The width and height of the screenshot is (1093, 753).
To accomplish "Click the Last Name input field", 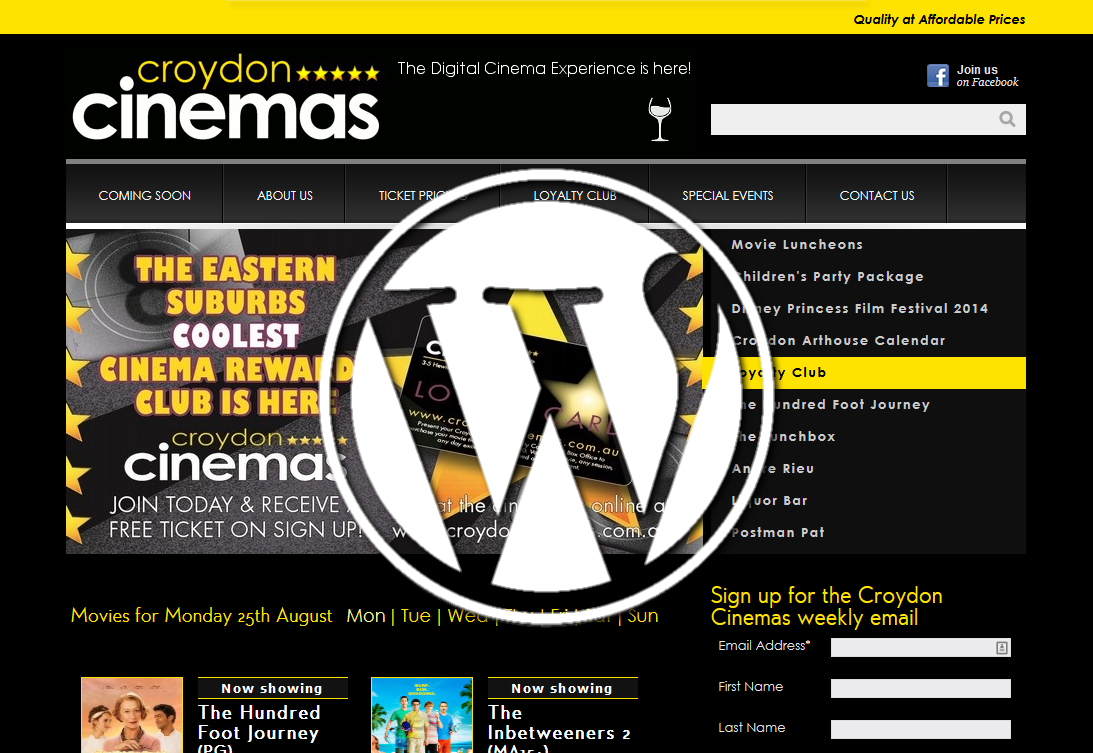I will tap(920, 729).
